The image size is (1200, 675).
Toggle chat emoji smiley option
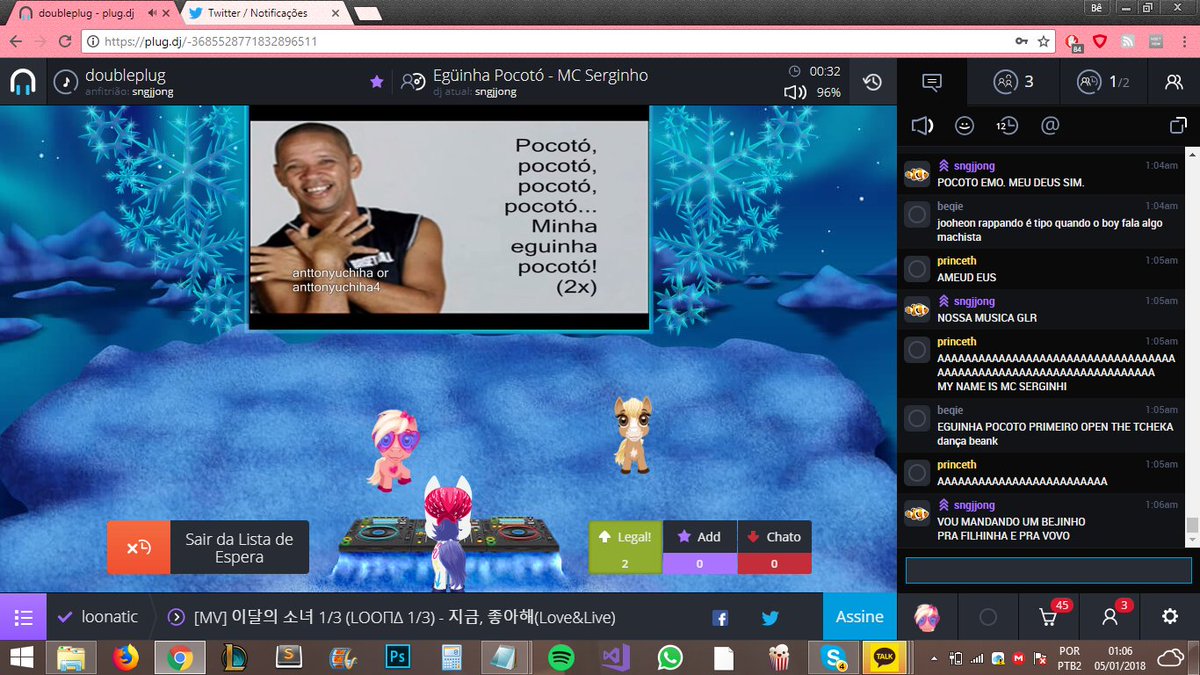(964, 125)
